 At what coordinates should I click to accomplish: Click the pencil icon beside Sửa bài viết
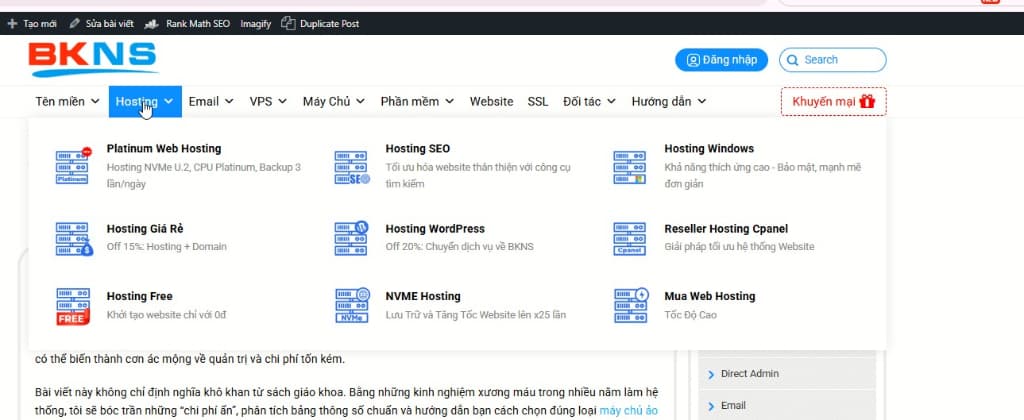[x=74, y=24]
